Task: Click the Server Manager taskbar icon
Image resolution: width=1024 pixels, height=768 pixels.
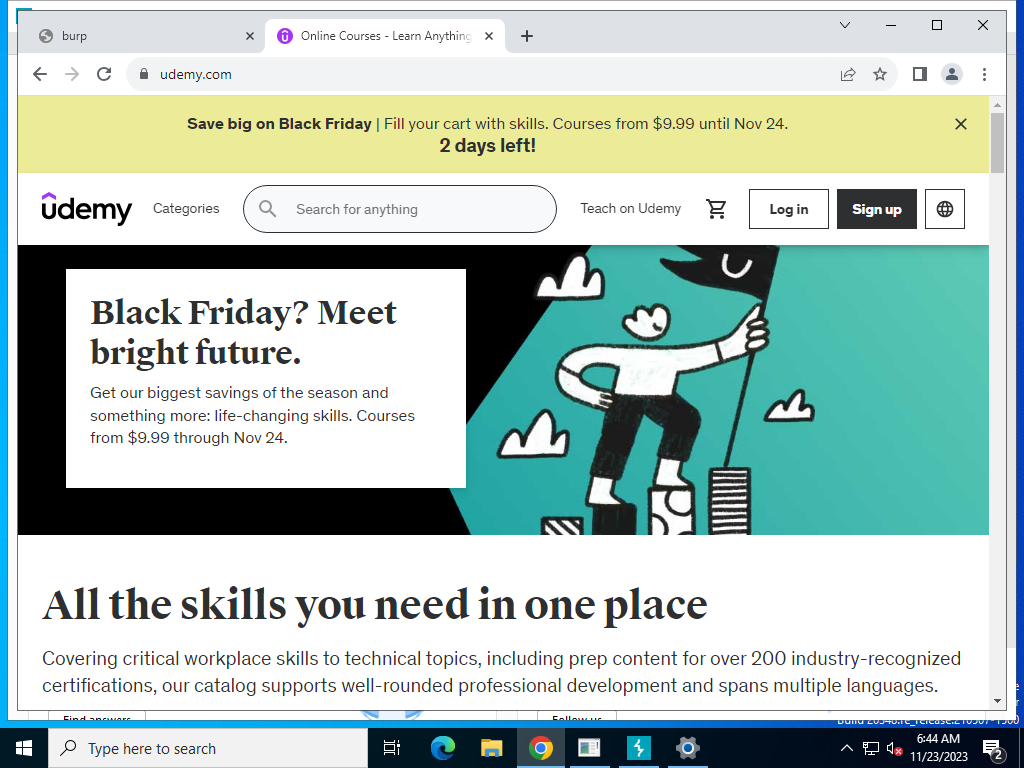Action: pos(589,748)
